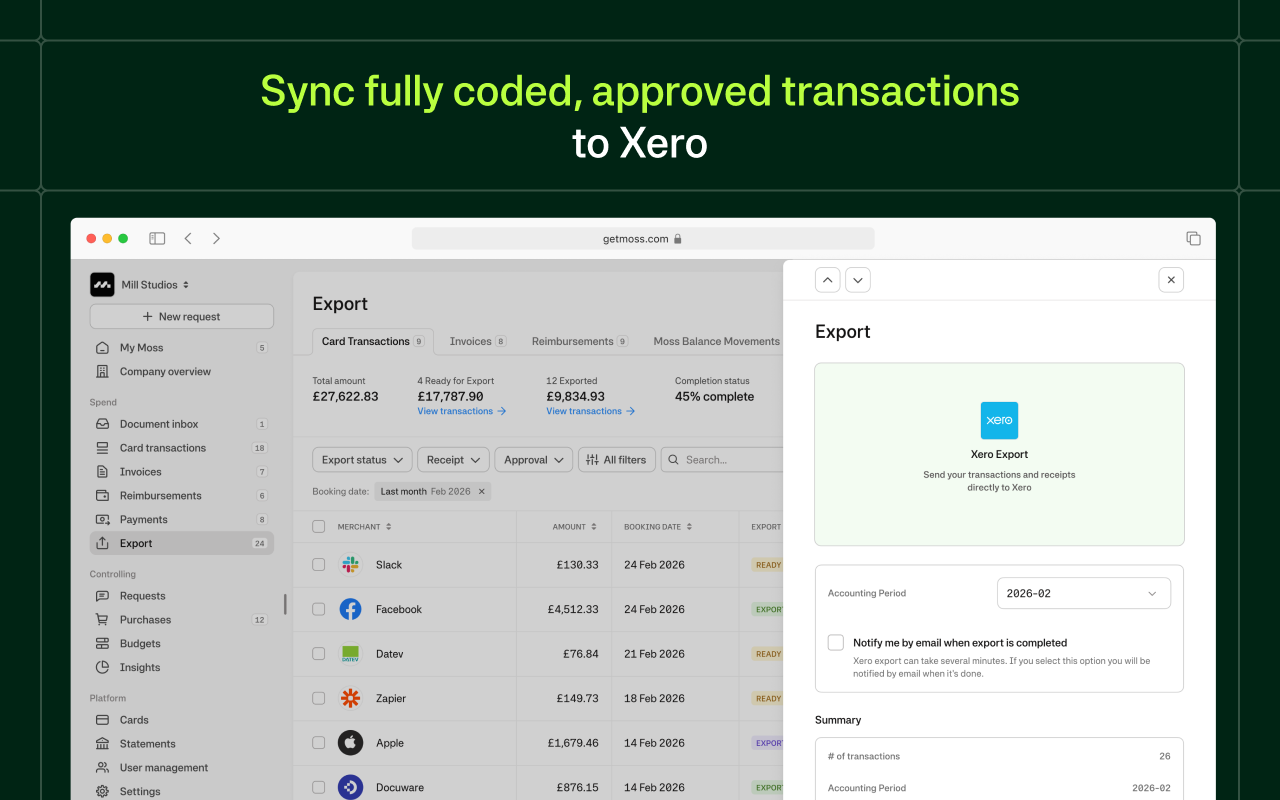The image size is (1280, 800).
Task: Remove the Last month Feb 2026 filter
Action: point(481,492)
